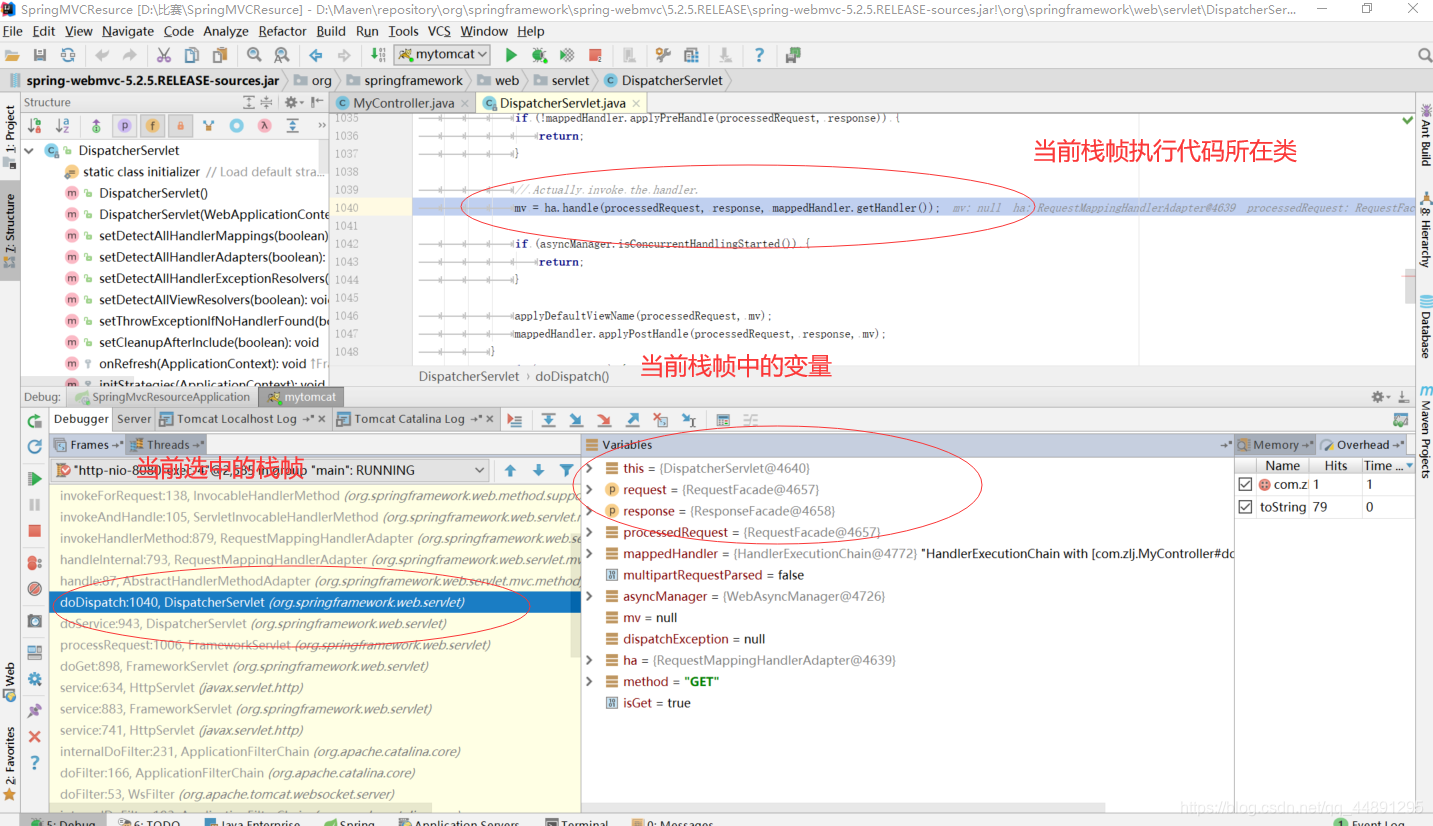Close the DispatcherServlet.java editor tab
The image size is (1433, 826).
point(636,103)
